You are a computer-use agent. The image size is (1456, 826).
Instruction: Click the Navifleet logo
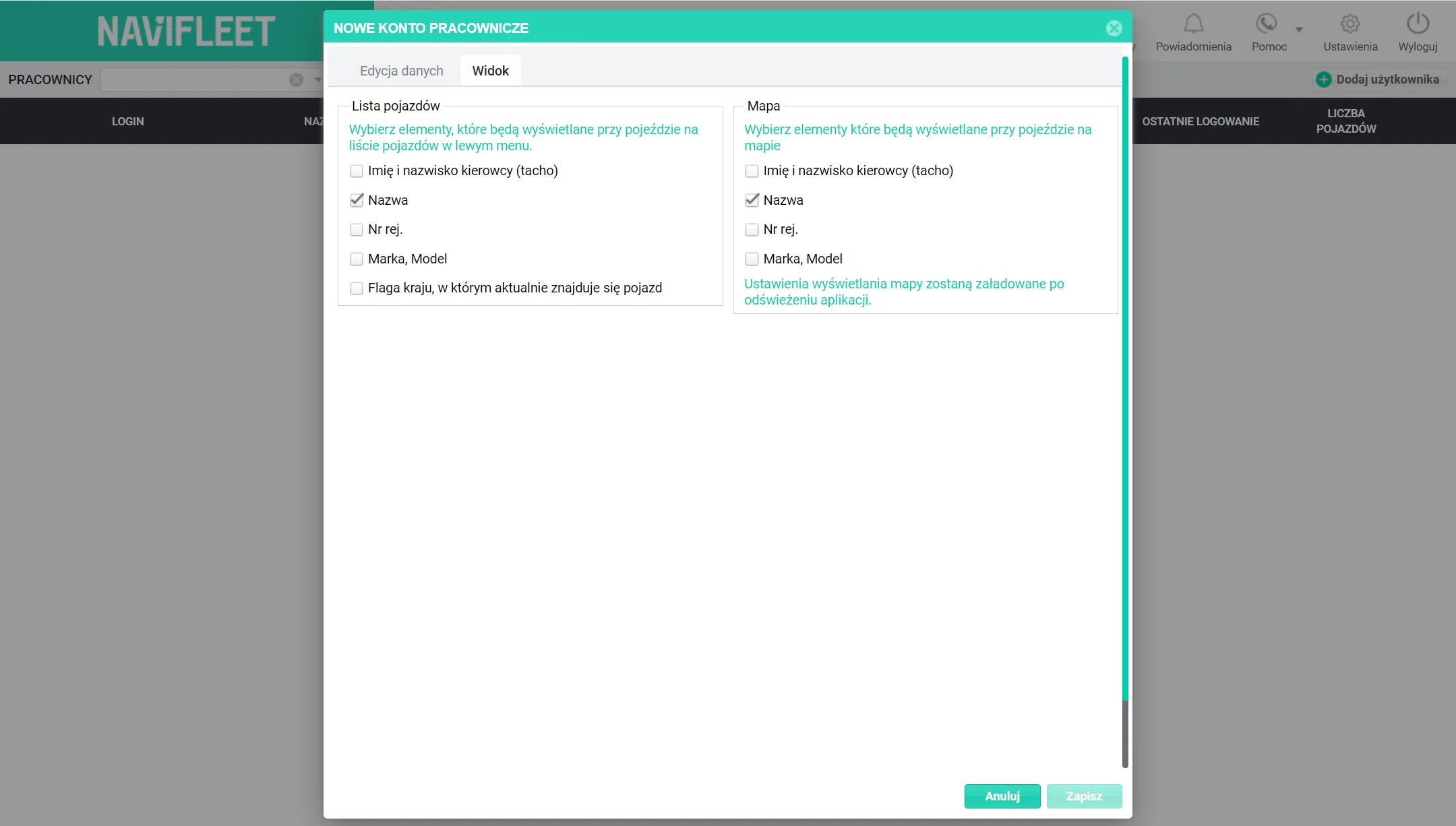[187, 31]
